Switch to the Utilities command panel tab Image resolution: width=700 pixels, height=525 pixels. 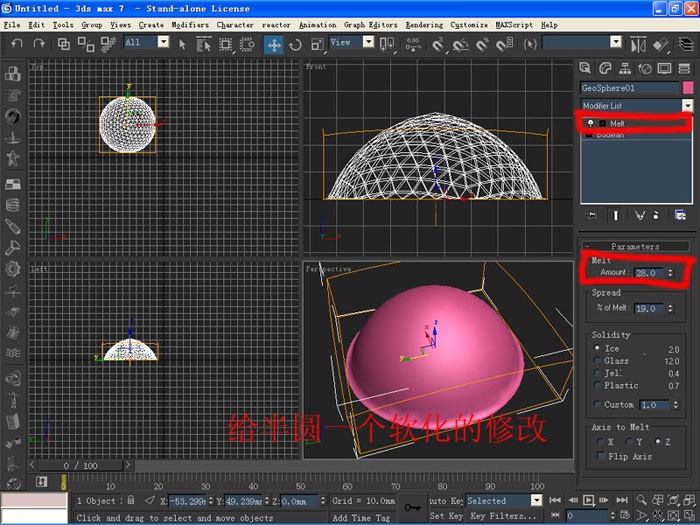pyautogui.click(x=684, y=68)
